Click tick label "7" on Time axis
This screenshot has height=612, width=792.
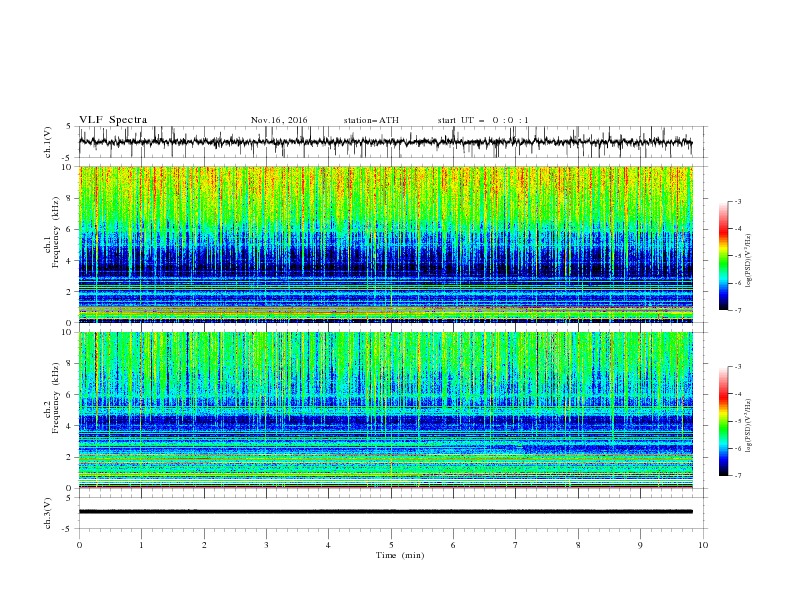point(516,545)
